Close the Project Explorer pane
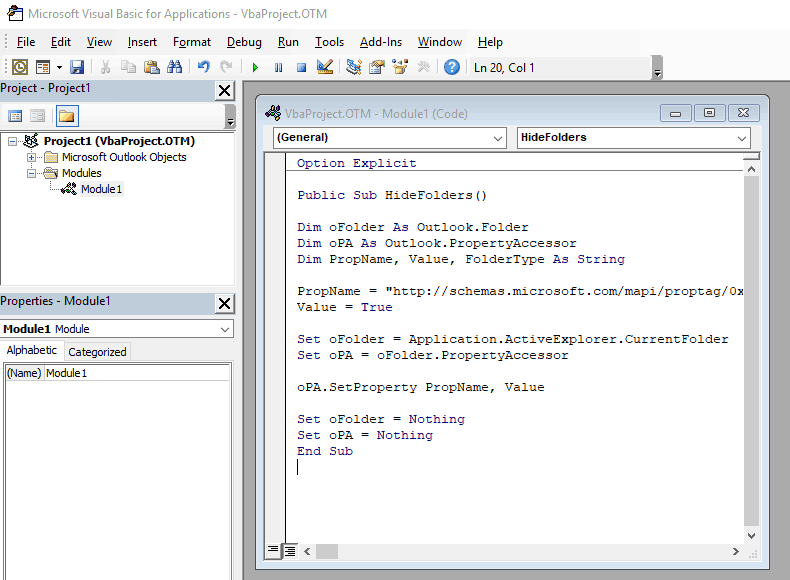790x580 pixels. [x=224, y=91]
